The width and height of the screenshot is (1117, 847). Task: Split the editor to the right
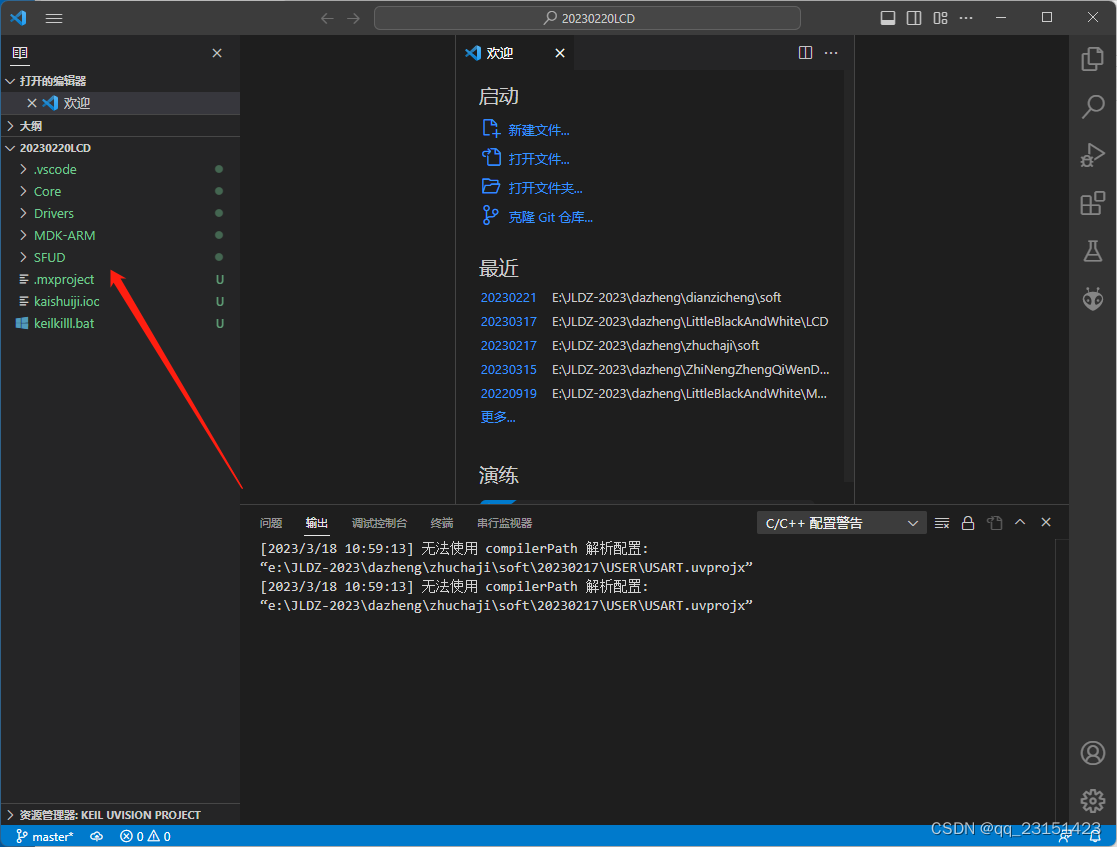(806, 53)
